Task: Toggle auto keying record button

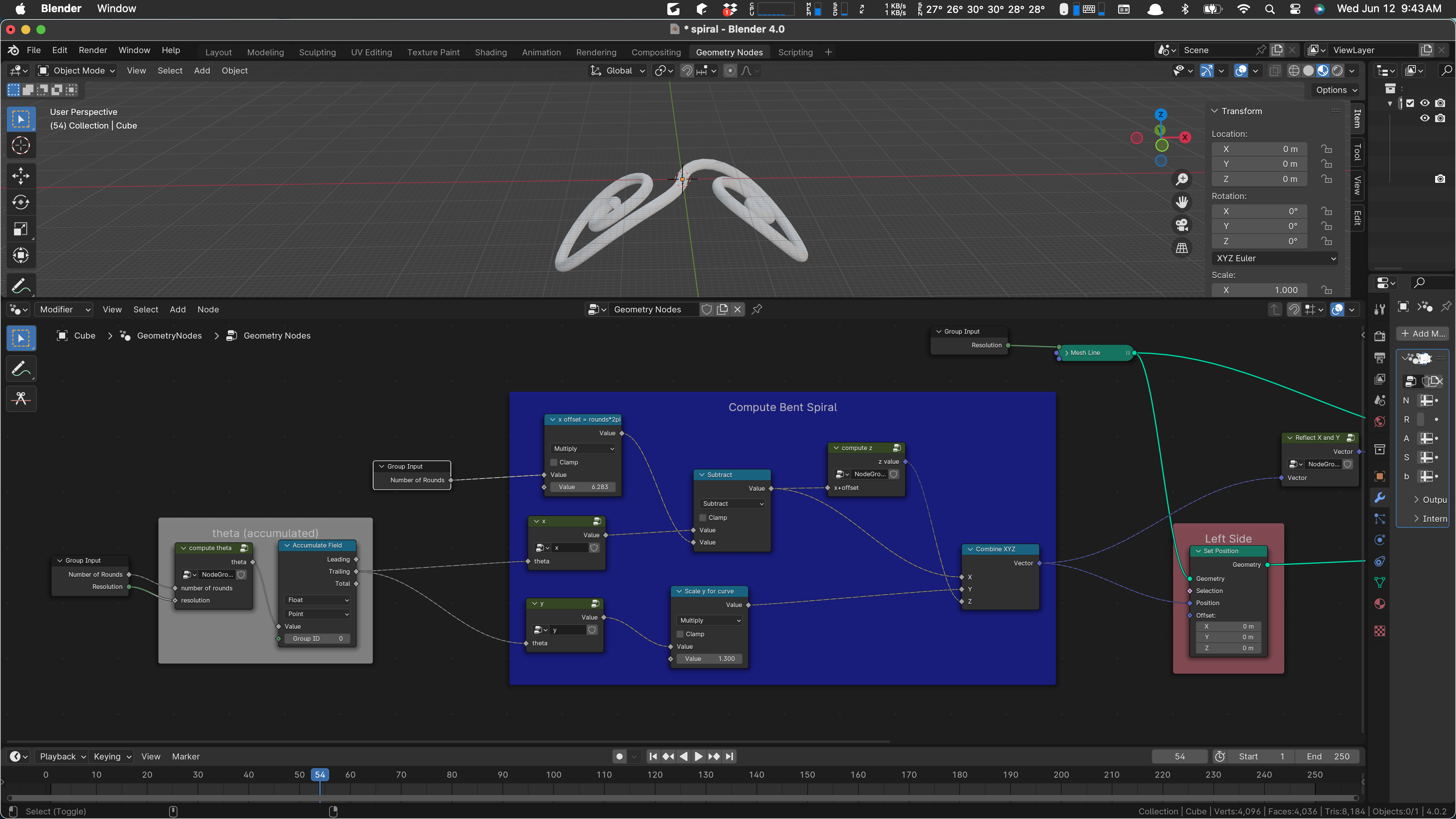Action: [620, 756]
